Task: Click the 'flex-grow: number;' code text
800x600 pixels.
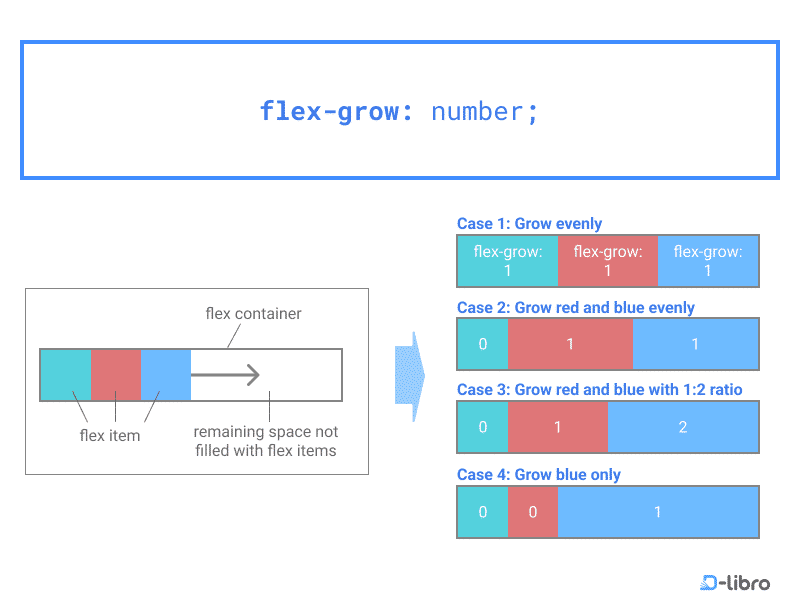Action: point(399,111)
